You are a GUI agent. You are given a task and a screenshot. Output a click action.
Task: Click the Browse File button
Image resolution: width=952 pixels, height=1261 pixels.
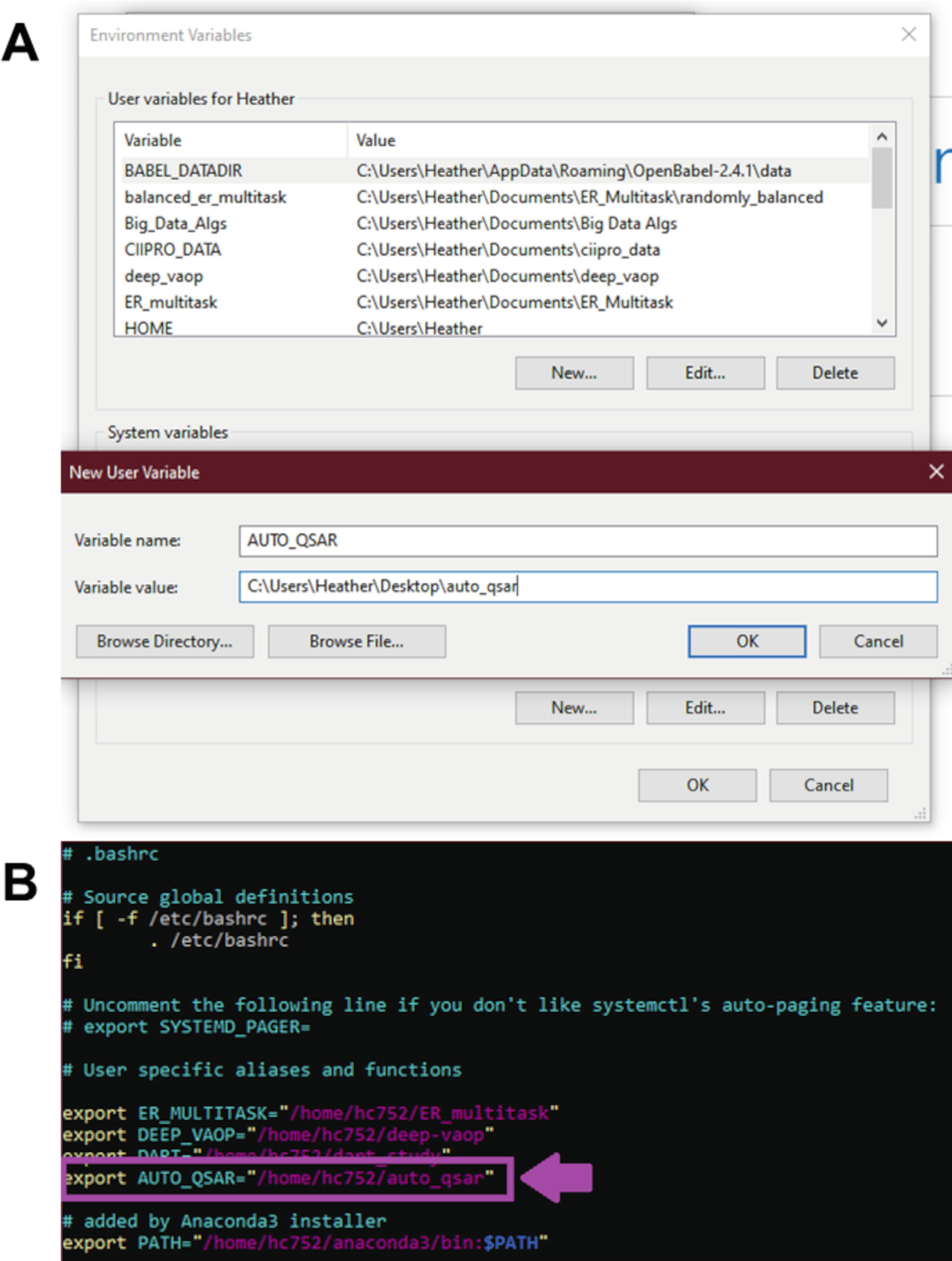(x=357, y=642)
